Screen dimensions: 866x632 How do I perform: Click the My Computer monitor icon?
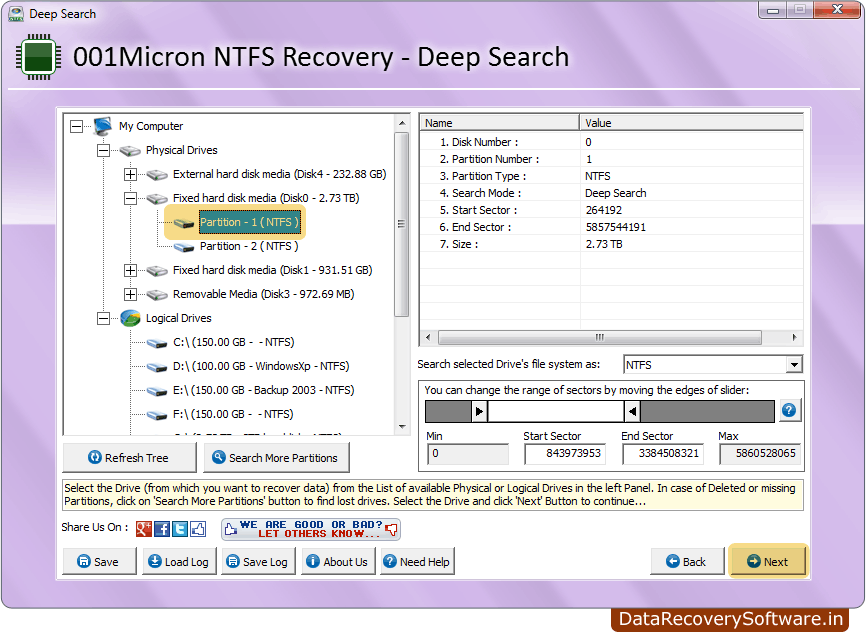tap(103, 126)
